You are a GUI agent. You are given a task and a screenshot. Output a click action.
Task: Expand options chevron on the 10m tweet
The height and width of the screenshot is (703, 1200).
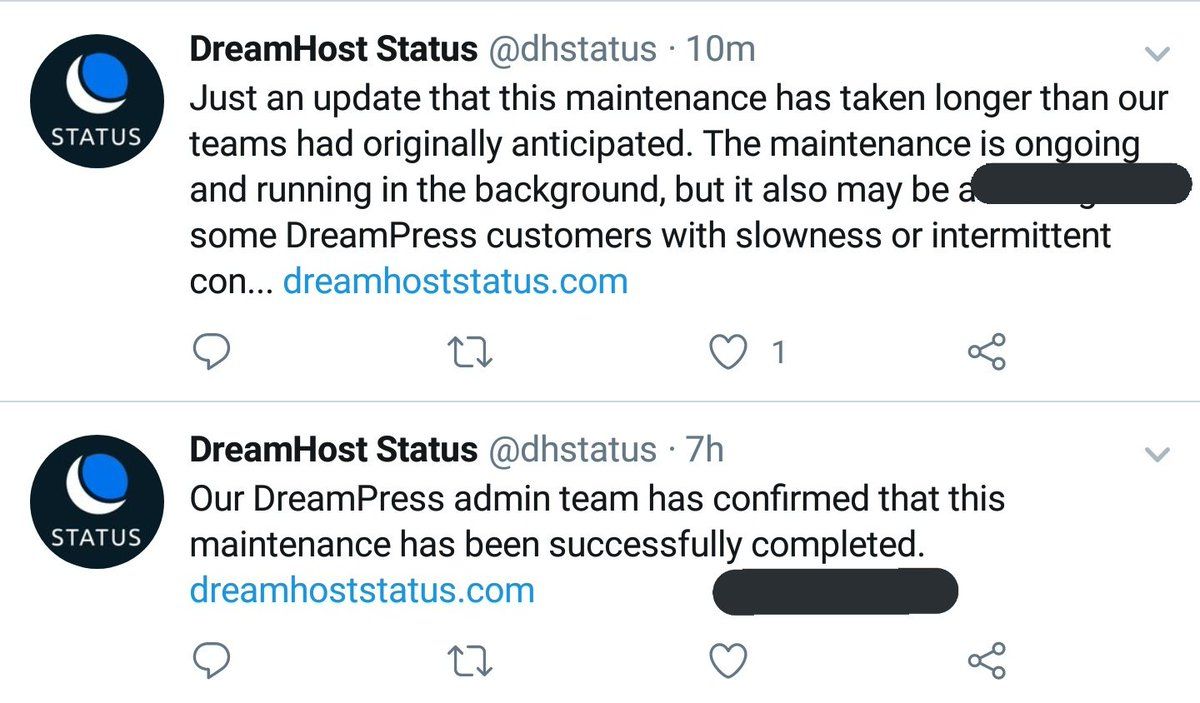click(1156, 54)
